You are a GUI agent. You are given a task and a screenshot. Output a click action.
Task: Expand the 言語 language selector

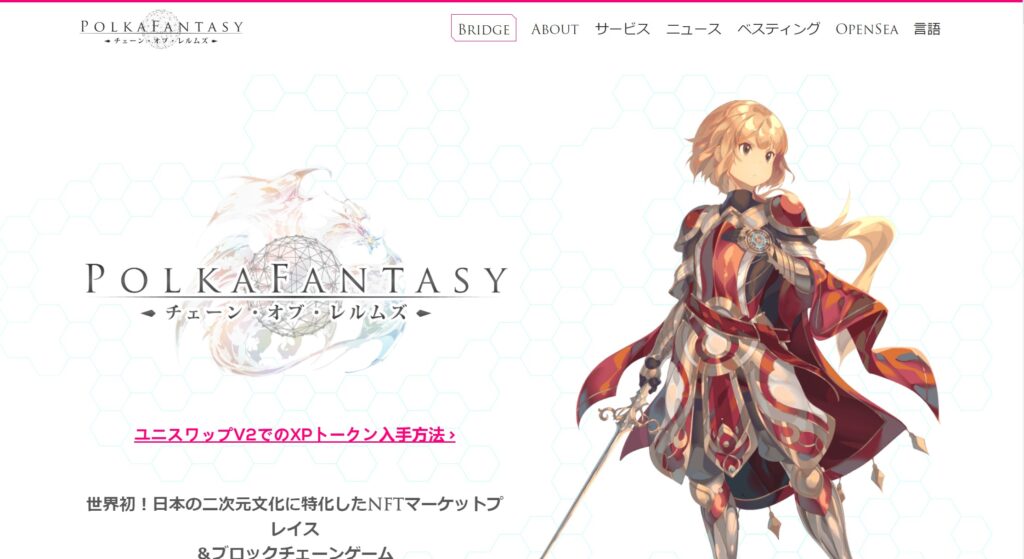coord(927,29)
